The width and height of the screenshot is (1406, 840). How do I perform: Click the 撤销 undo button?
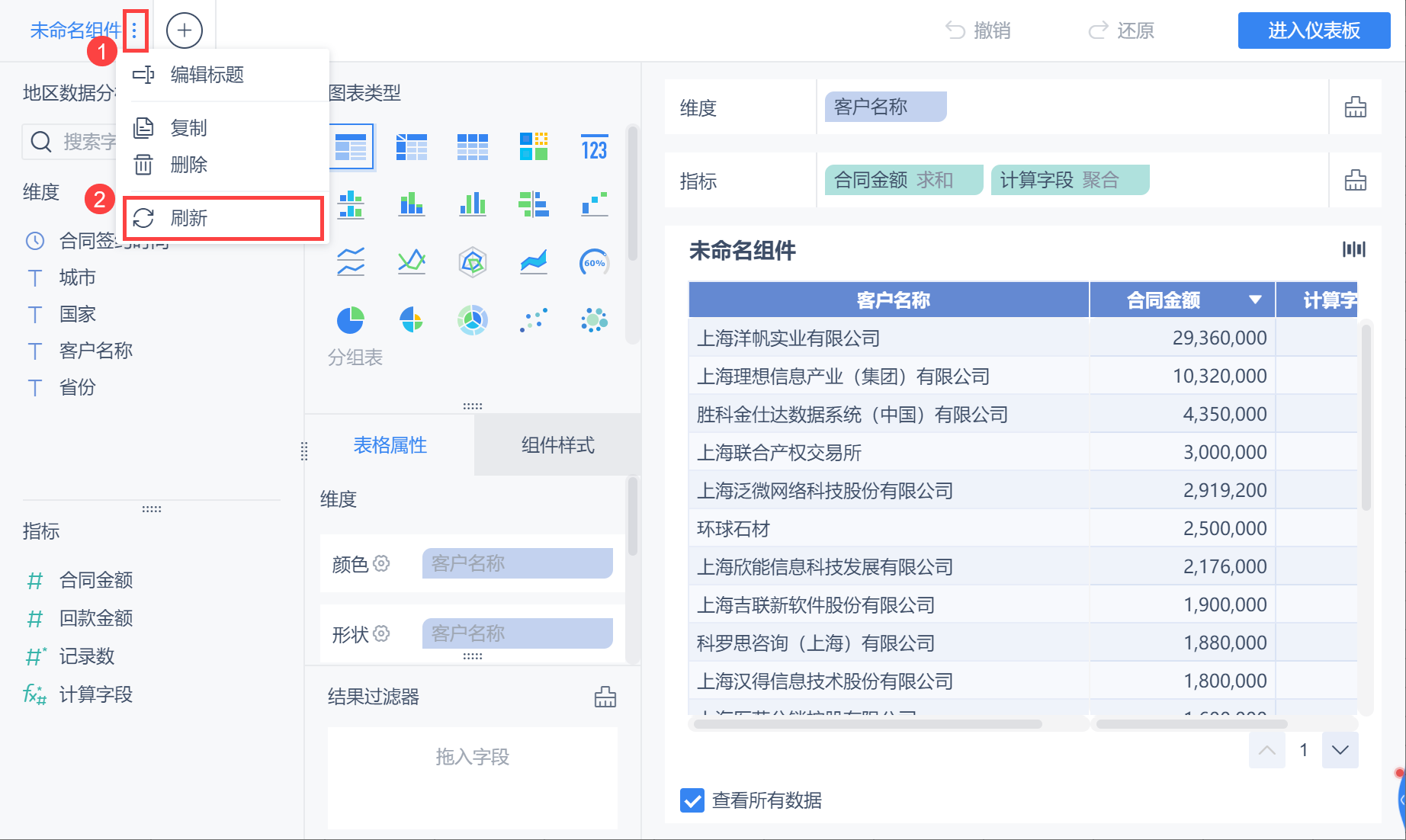coord(978,30)
